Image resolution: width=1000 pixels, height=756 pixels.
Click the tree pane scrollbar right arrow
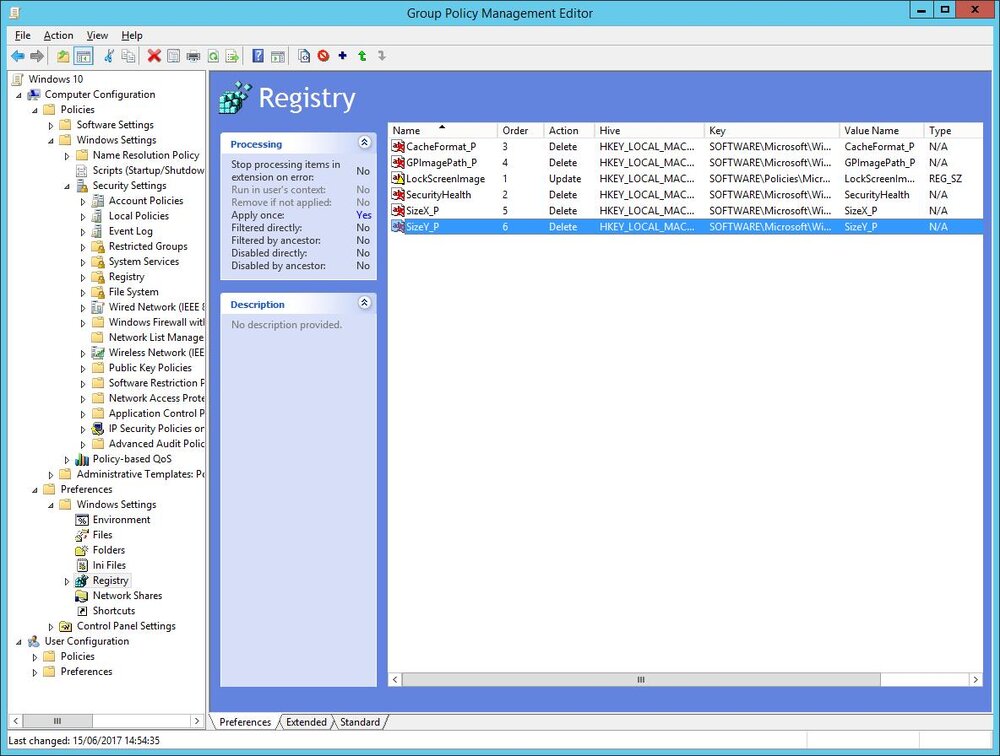[196, 721]
